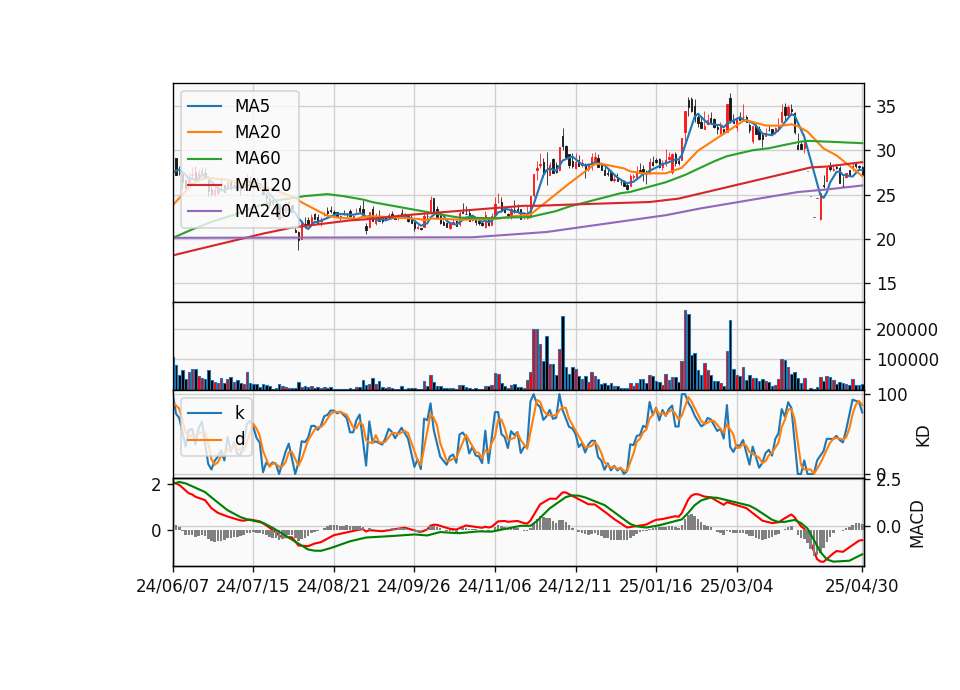Click the price axis value 25
Screen dimensions: 960x690
pyautogui.click(x=885, y=196)
